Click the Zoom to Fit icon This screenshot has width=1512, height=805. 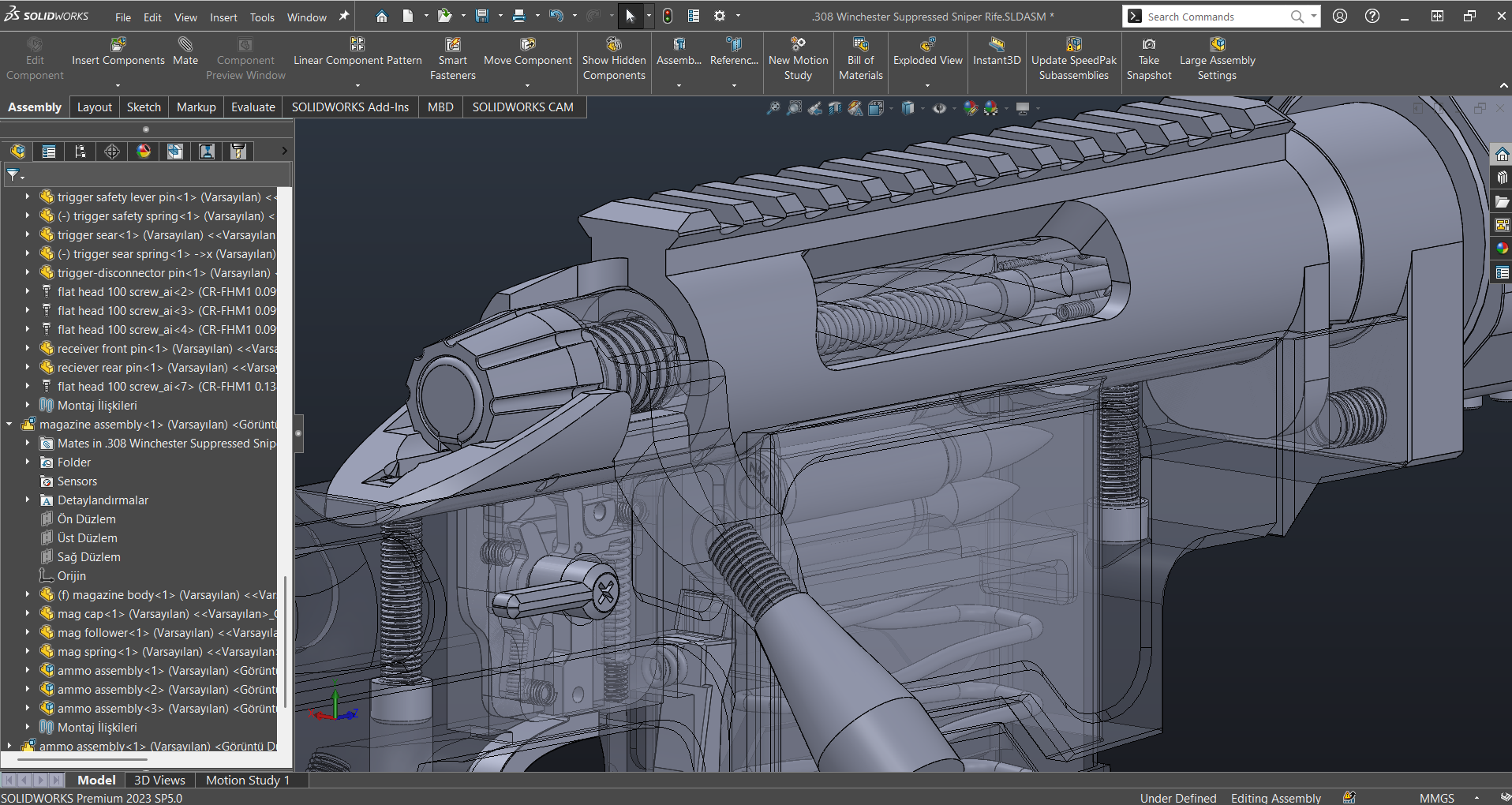pyautogui.click(x=773, y=108)
